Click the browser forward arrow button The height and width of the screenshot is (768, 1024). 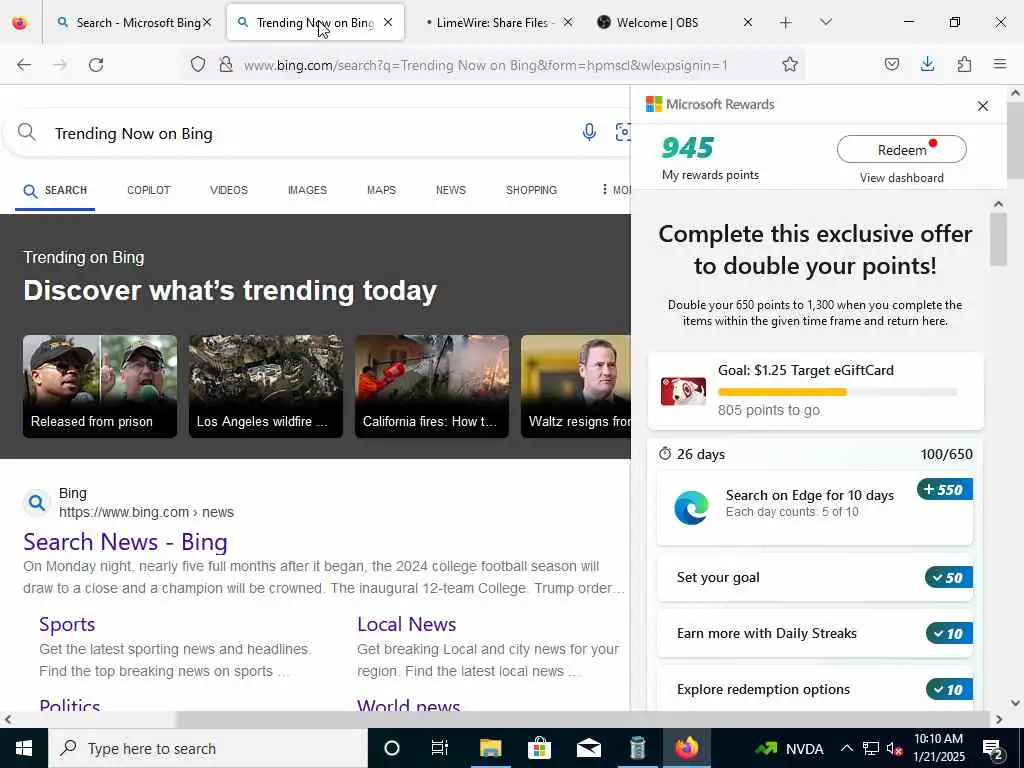tap(60, 65)
